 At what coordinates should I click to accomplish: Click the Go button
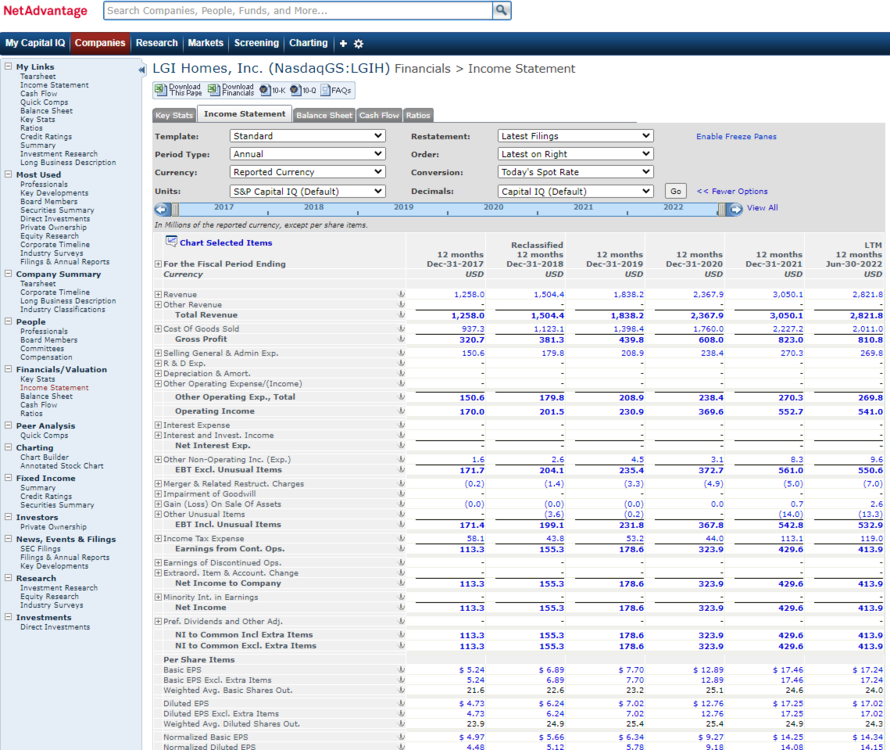coord(675,191)
